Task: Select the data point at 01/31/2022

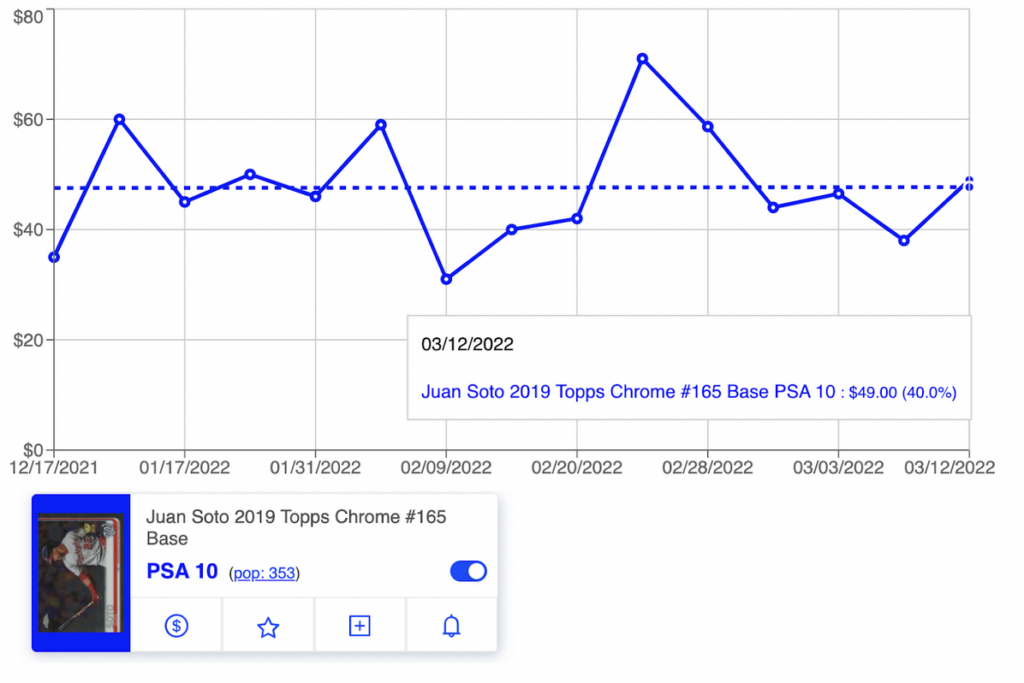Action: click(x=315, y=196)
